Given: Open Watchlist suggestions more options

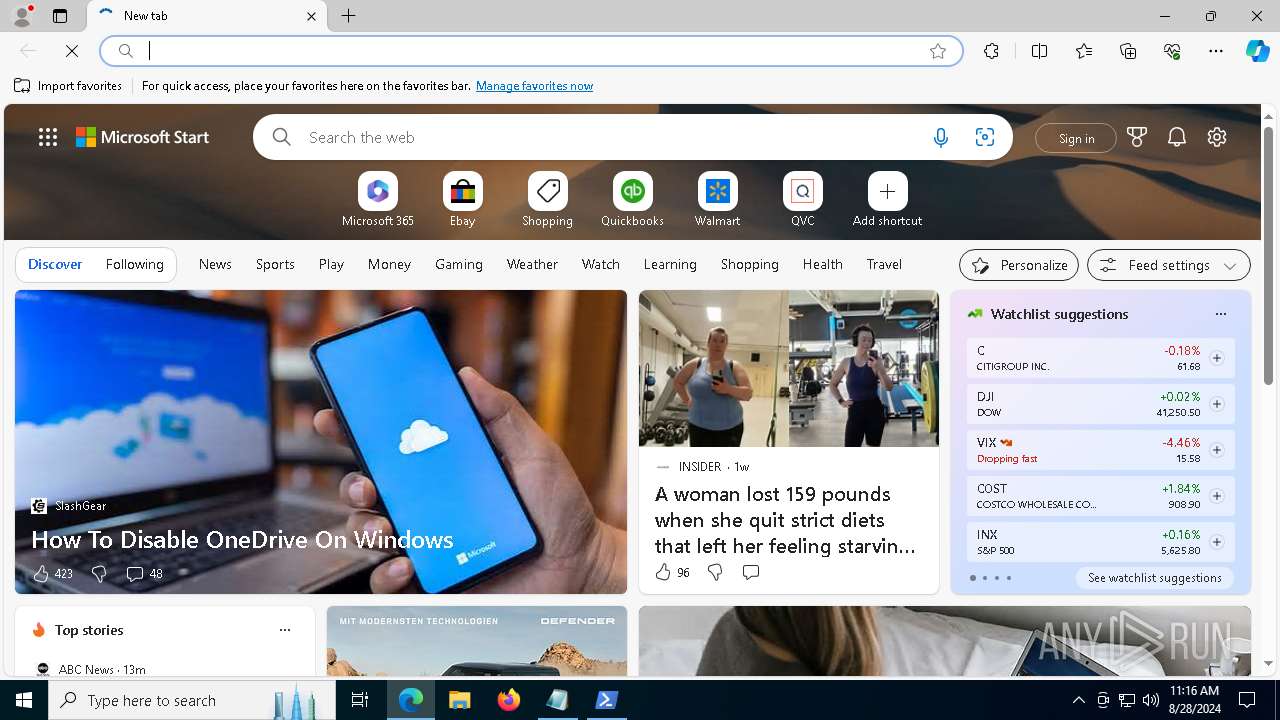Looking at the screenshot, I should tap(1220, 314).
